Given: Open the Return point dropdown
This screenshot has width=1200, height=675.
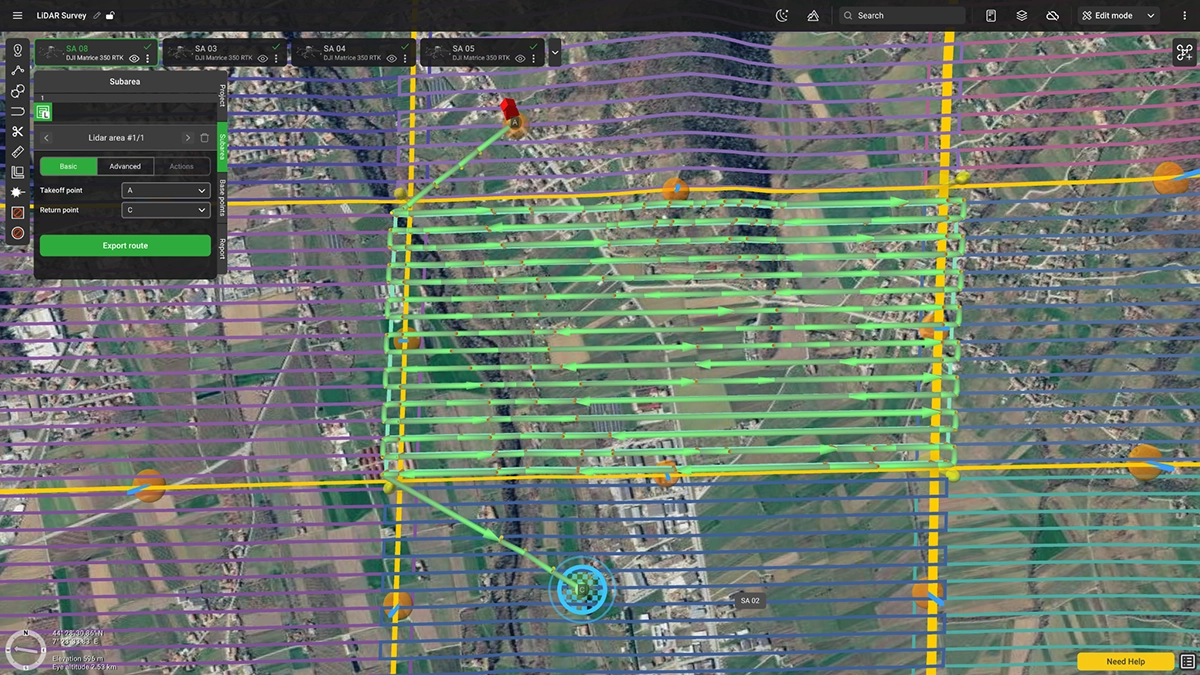Looking at the screenshot, I should pyautogui.click(x=165, y=210).
